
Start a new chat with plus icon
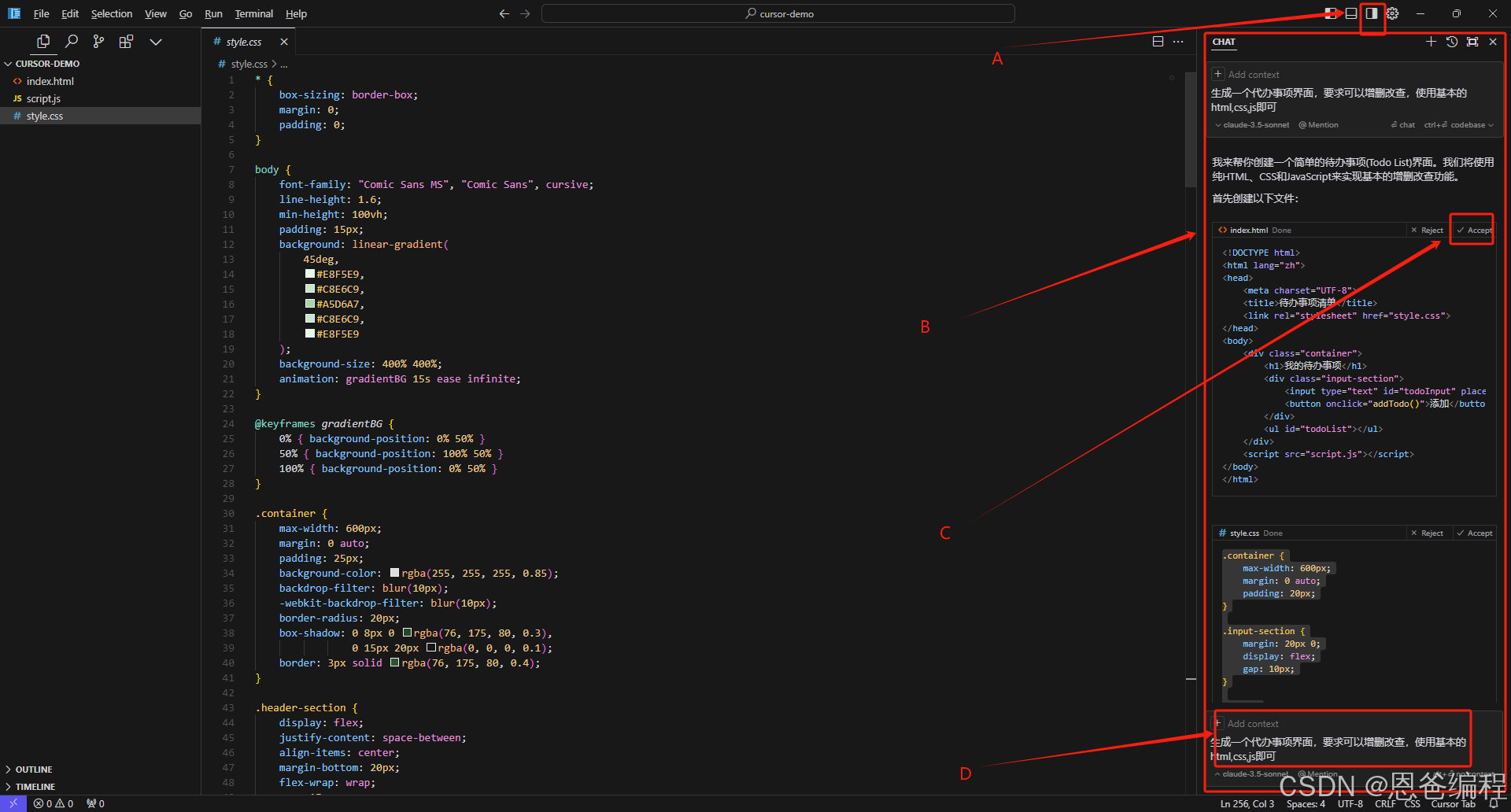1431,42
